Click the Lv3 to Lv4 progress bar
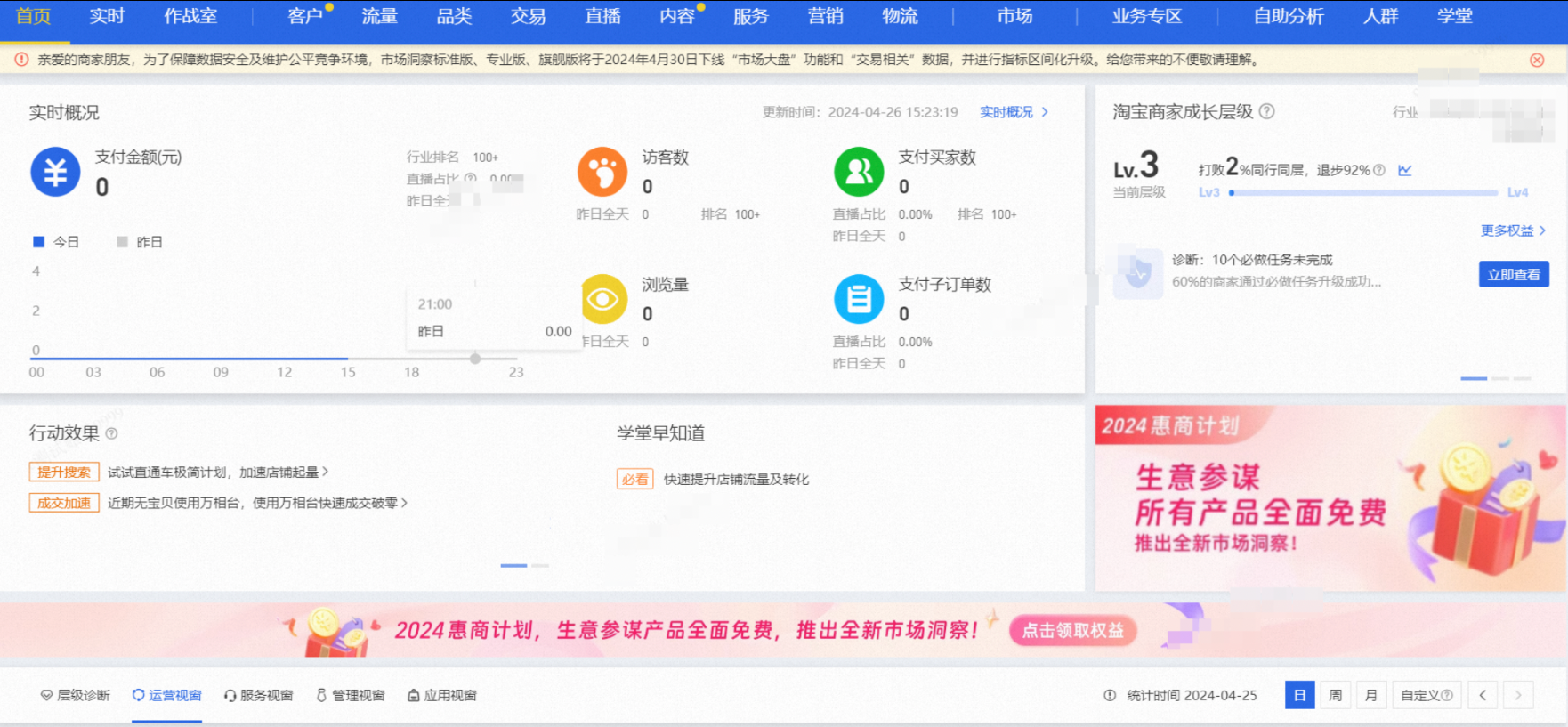The image size is (1568, 727). [1364, 192]
